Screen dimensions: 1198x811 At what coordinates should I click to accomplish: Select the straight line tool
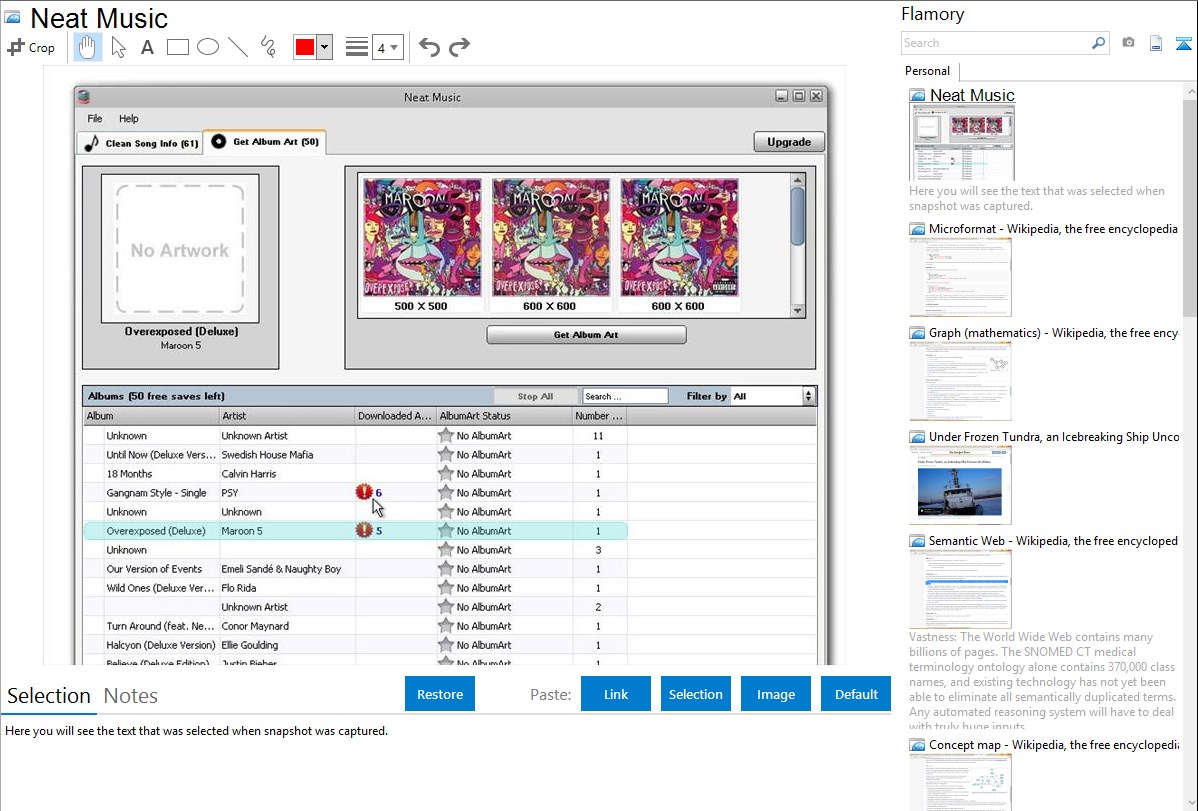click(238, 47)
